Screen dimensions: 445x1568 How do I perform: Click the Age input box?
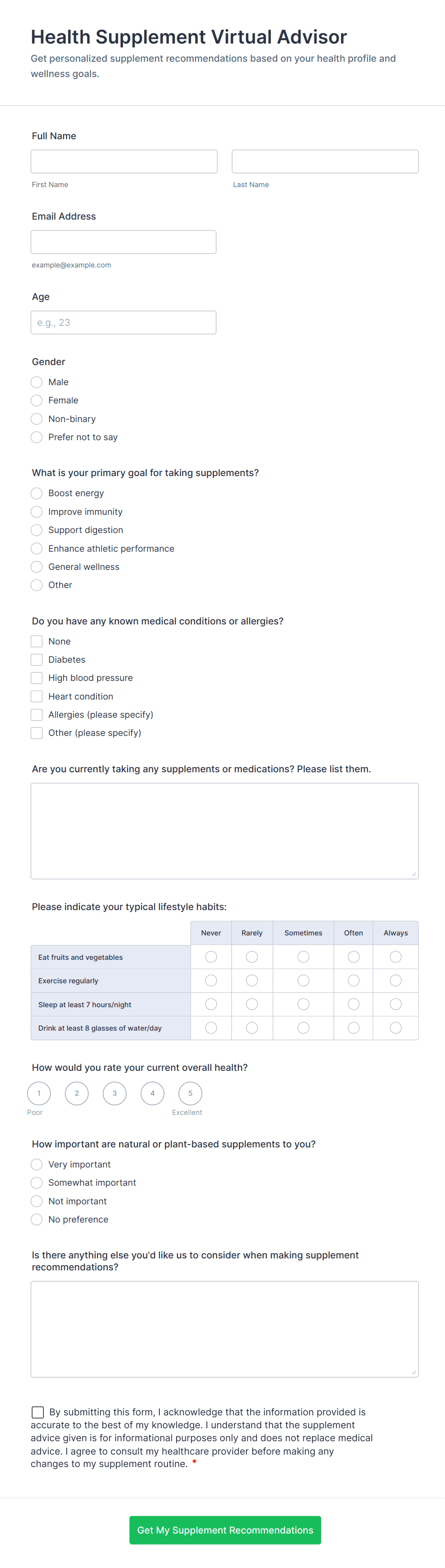click(x=123, y=322)
